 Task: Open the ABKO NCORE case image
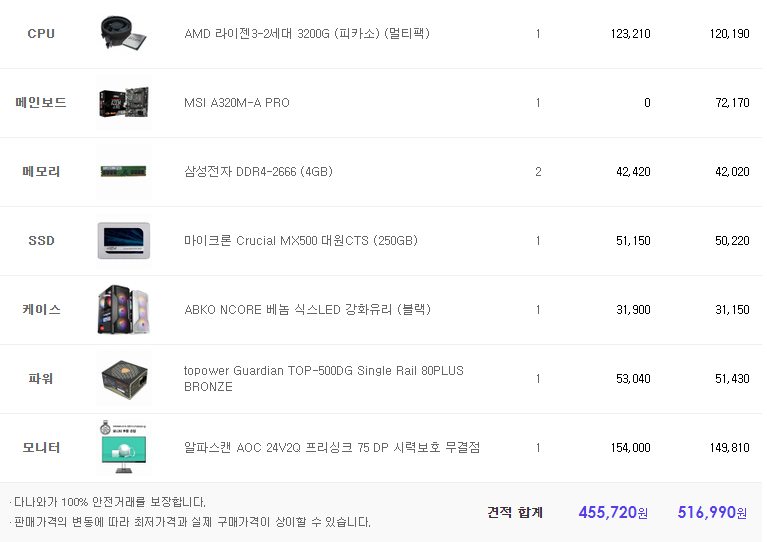pyautogui.click(x=124, y=309)
